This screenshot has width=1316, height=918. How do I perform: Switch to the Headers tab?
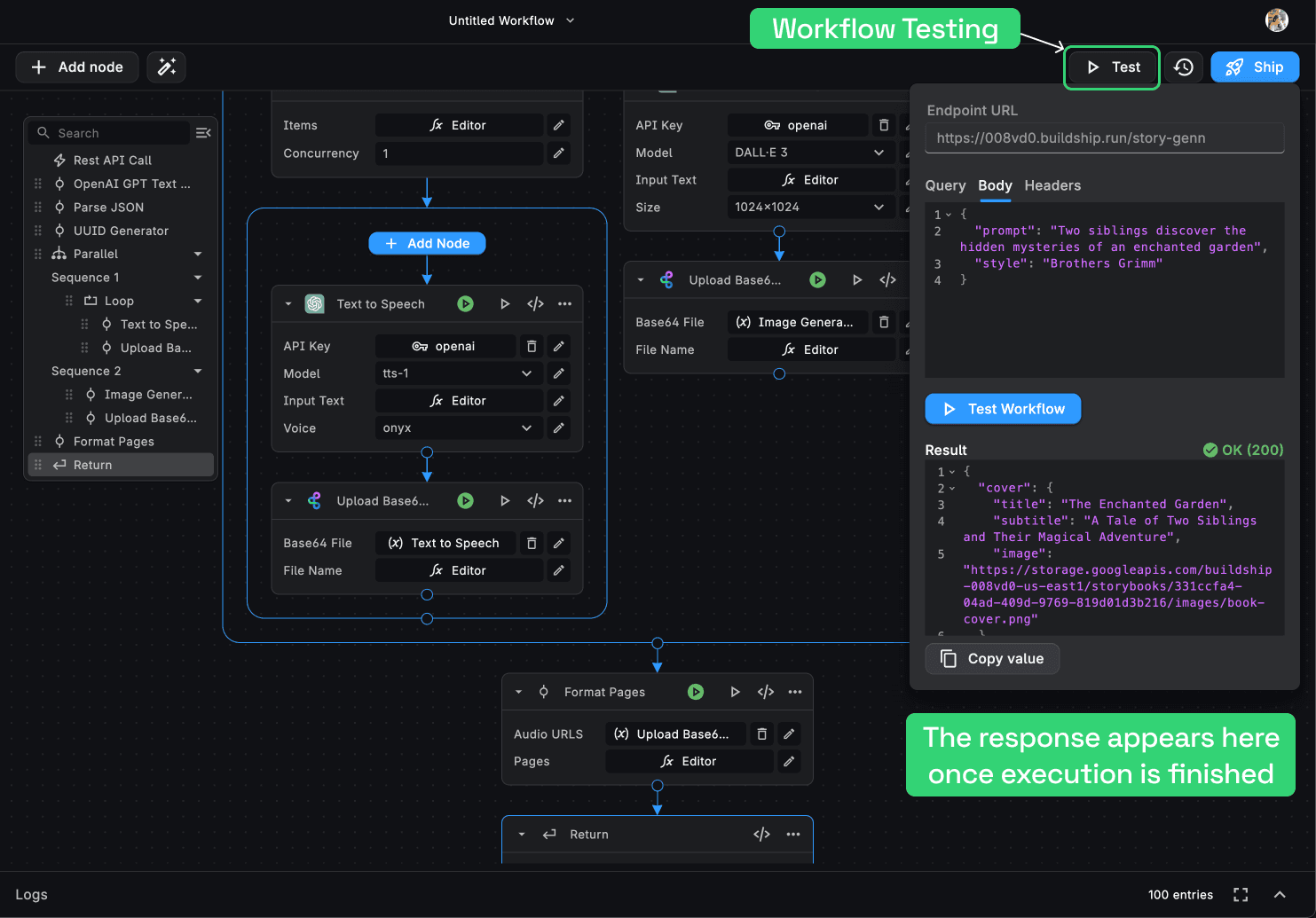[x=1052, y=185]
